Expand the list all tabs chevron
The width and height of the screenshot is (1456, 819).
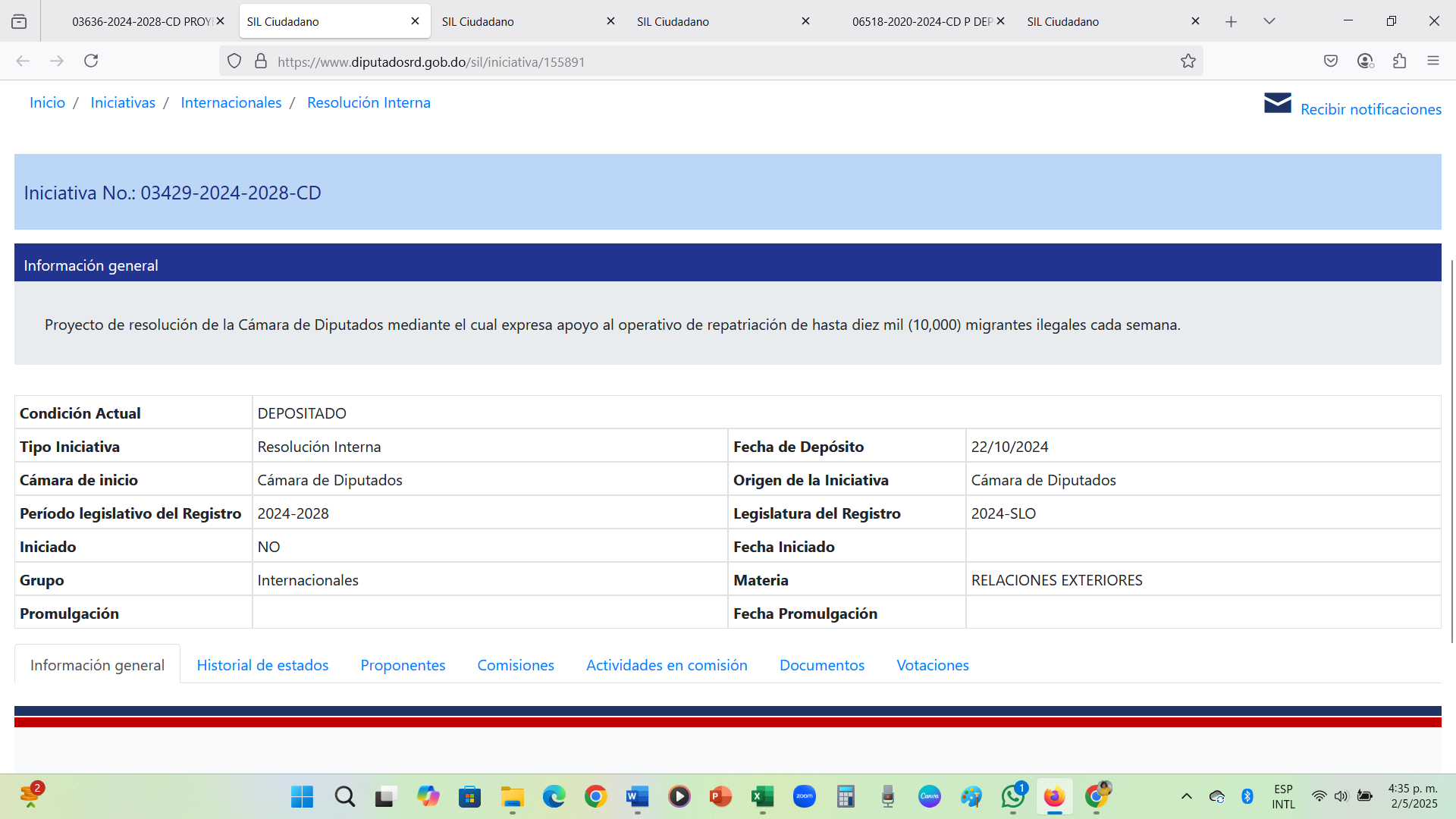[x=1269, y=21]
